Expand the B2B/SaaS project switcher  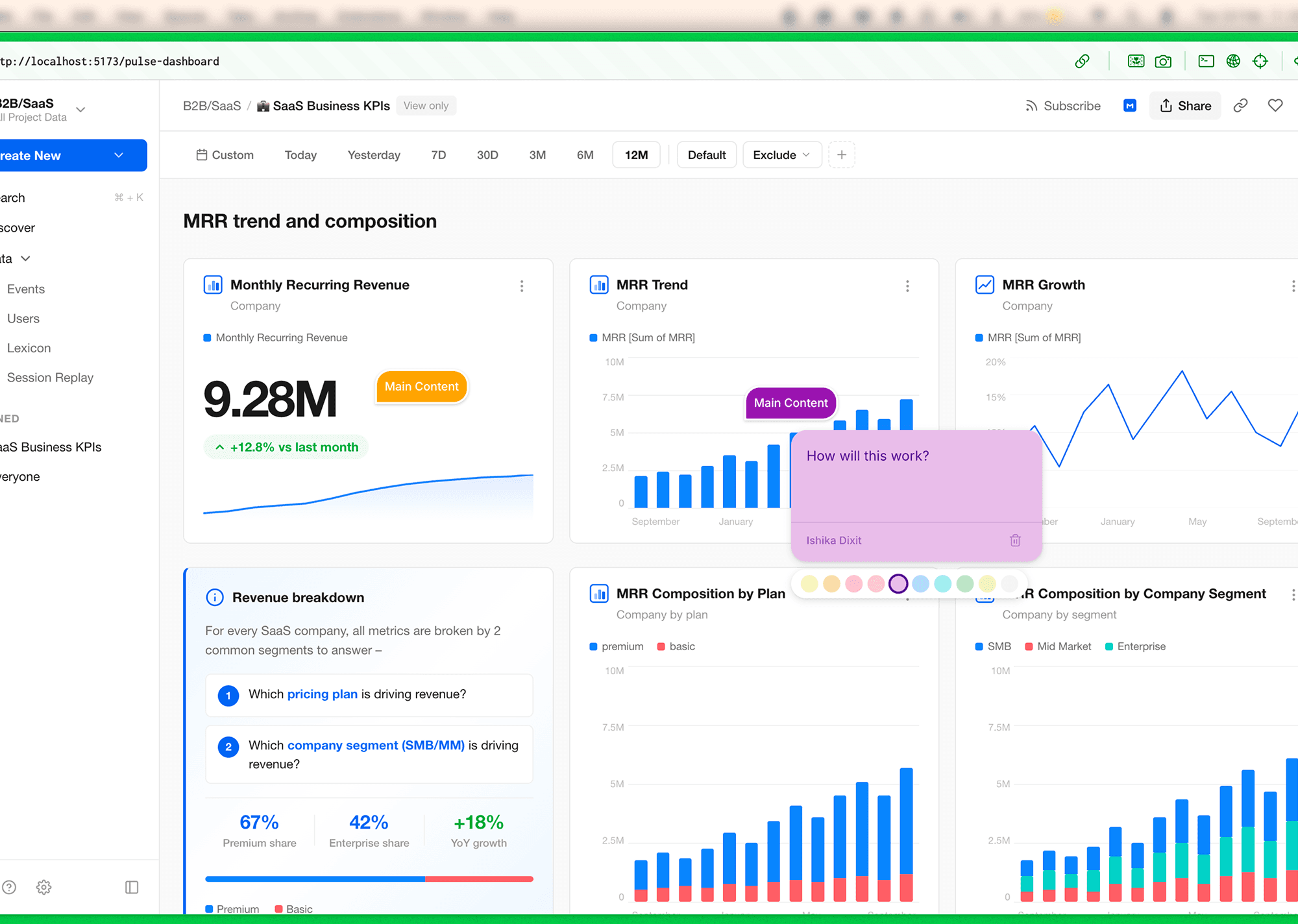click(80, 110)
